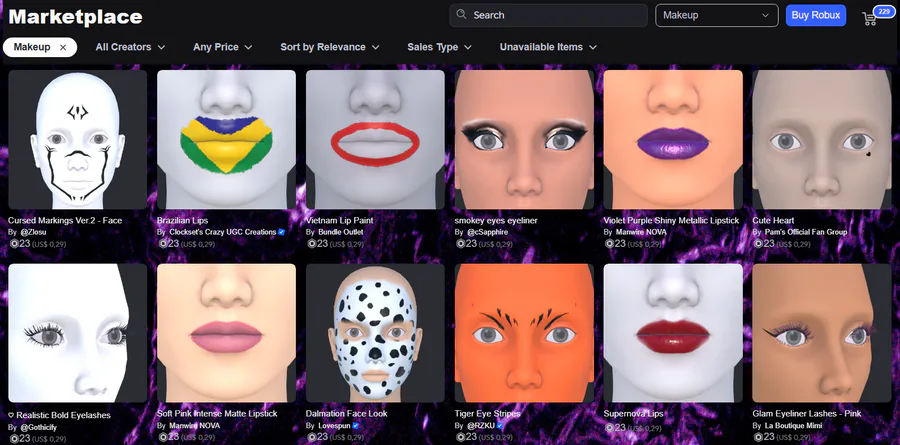Visit La Boutique Mimi creator link
Image resolution: width=900 pixels, height=445 pixels.
pyautogui.click(x=793, y=425)
